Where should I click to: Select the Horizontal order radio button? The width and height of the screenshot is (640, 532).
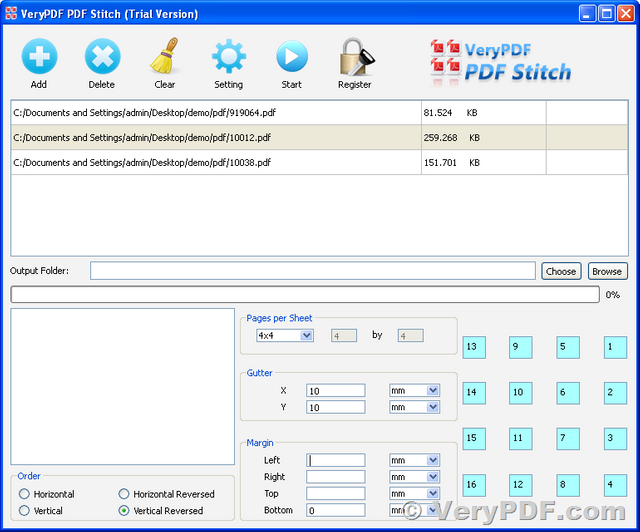(24, 494)
